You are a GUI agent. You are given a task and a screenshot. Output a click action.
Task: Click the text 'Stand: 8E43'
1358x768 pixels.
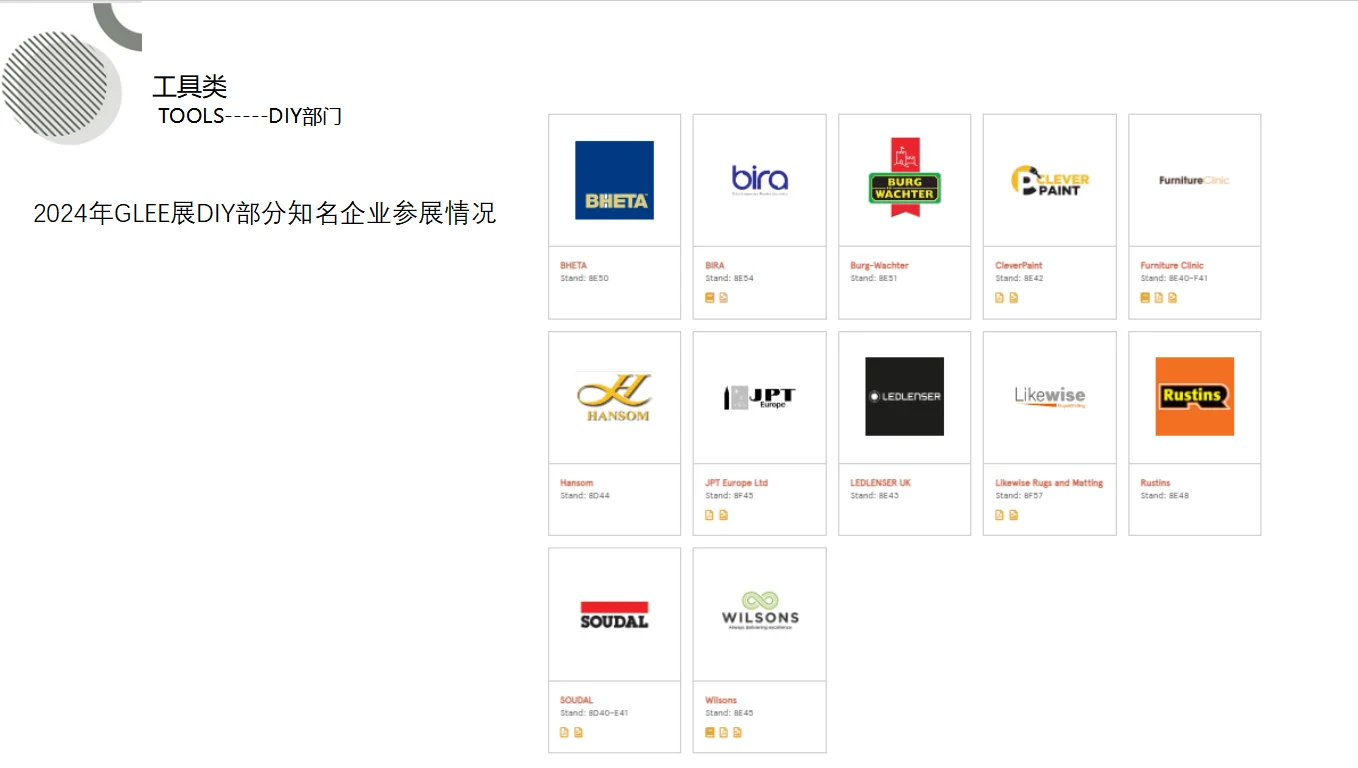874,496
